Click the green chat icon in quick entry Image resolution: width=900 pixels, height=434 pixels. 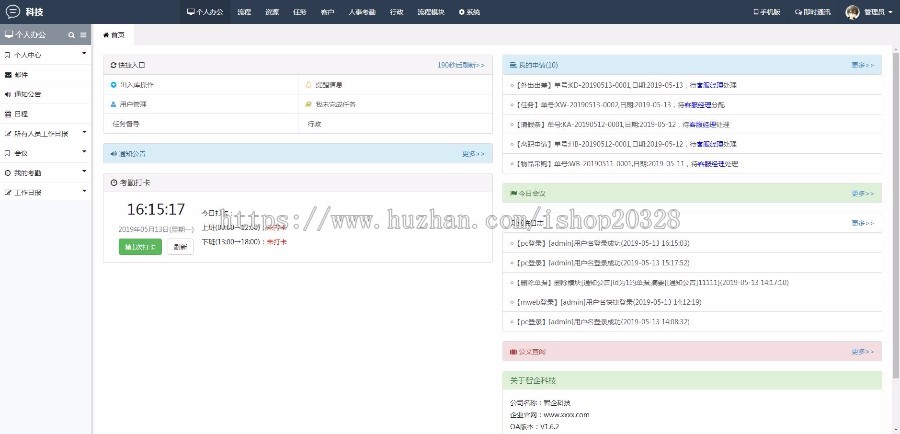(x=308, y=104)
